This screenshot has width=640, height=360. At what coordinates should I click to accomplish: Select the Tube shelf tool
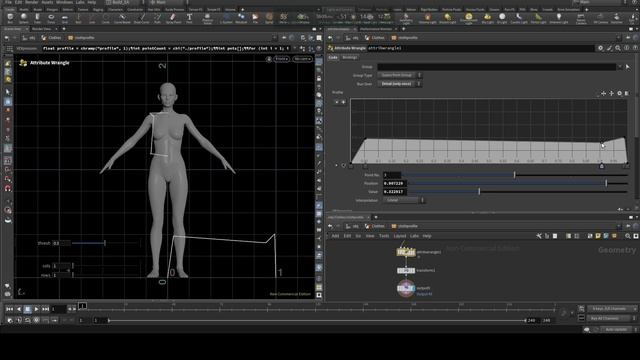click(37, 18)
